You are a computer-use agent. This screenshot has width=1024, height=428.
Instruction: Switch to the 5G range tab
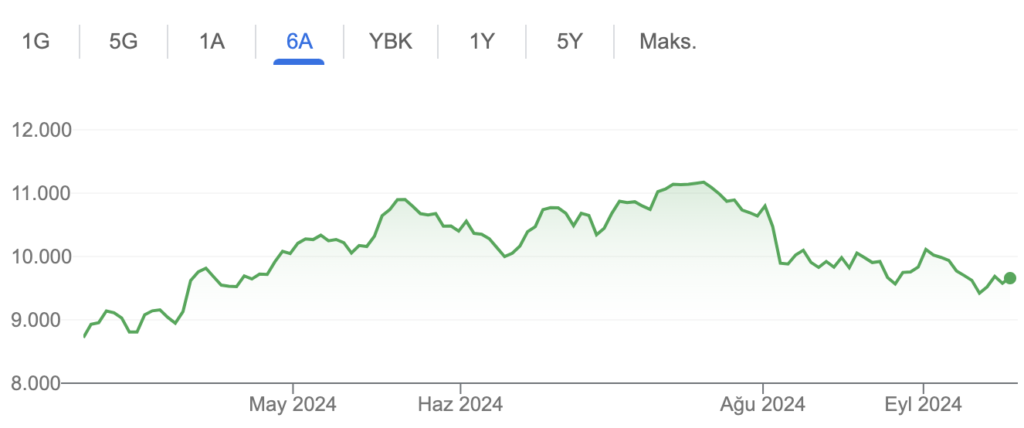[124, 42]
